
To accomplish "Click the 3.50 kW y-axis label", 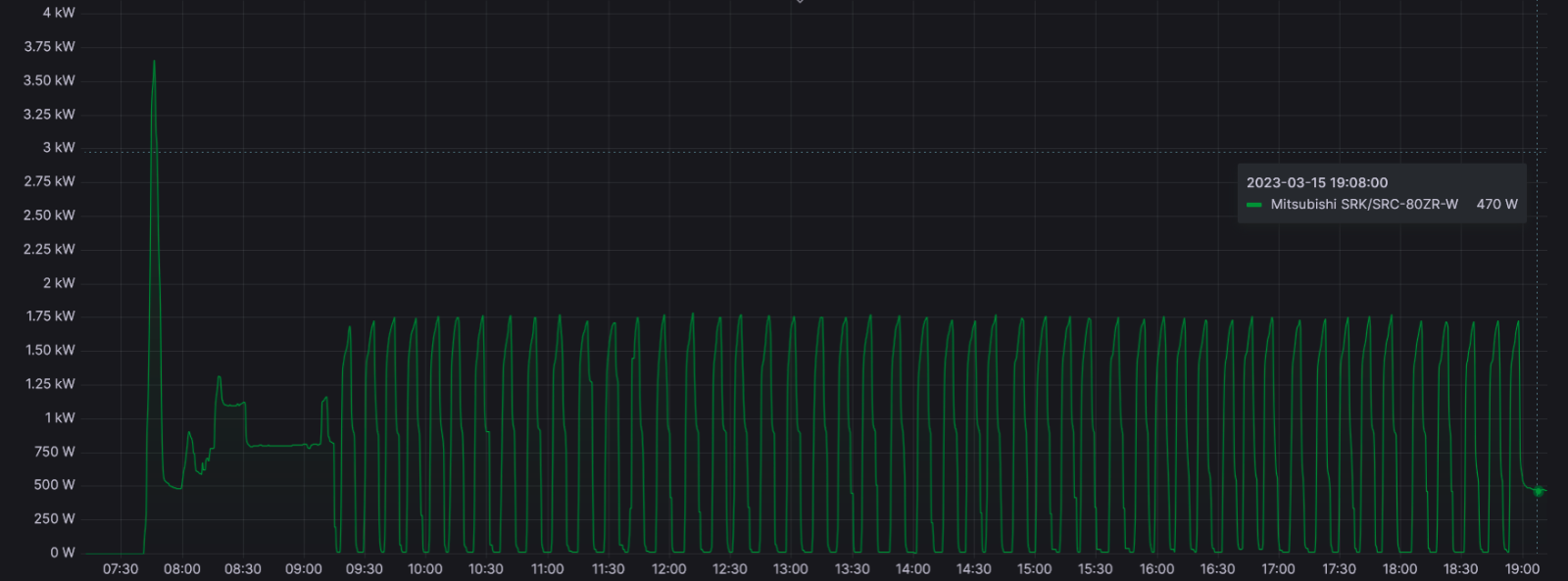I will click(50, 80).
